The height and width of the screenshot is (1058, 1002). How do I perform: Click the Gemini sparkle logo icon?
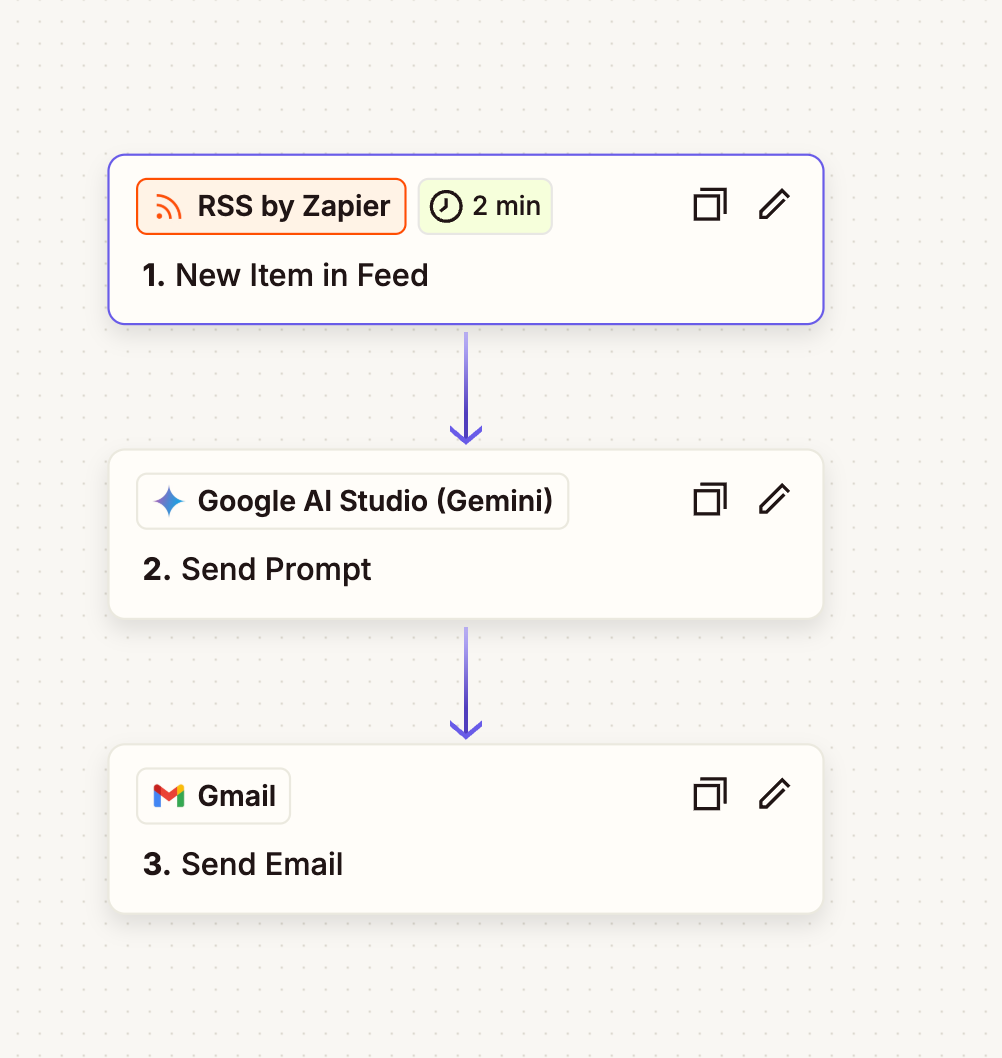coord(169,501)
